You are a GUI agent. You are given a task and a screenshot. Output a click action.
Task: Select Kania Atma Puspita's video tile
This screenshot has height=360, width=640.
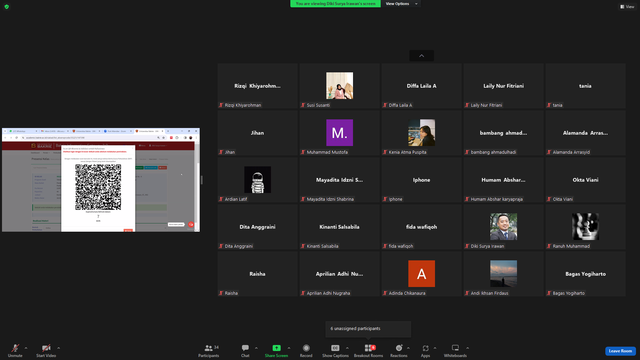point(422,133)
